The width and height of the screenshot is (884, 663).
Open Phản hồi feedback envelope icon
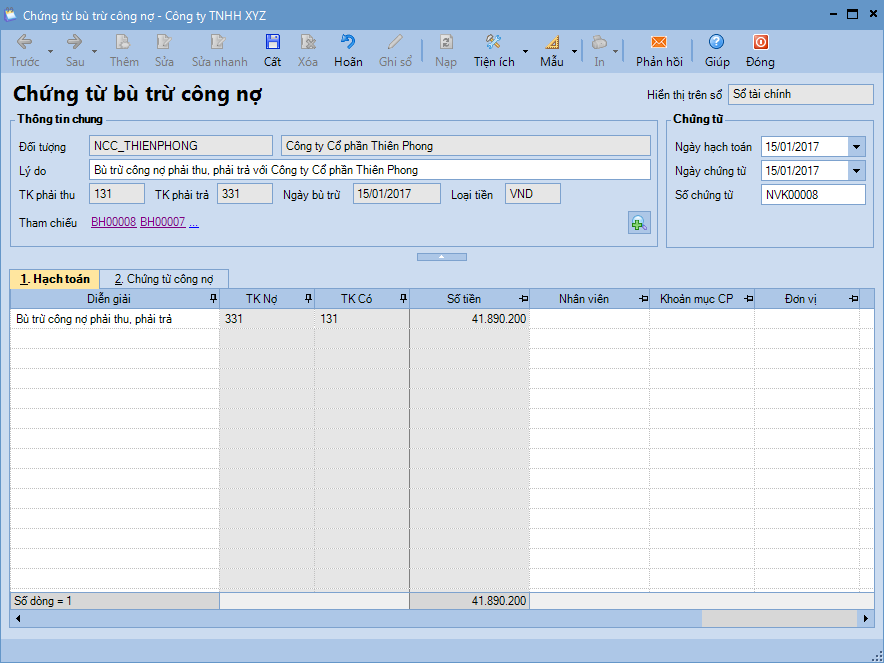(x=658, y=43)
